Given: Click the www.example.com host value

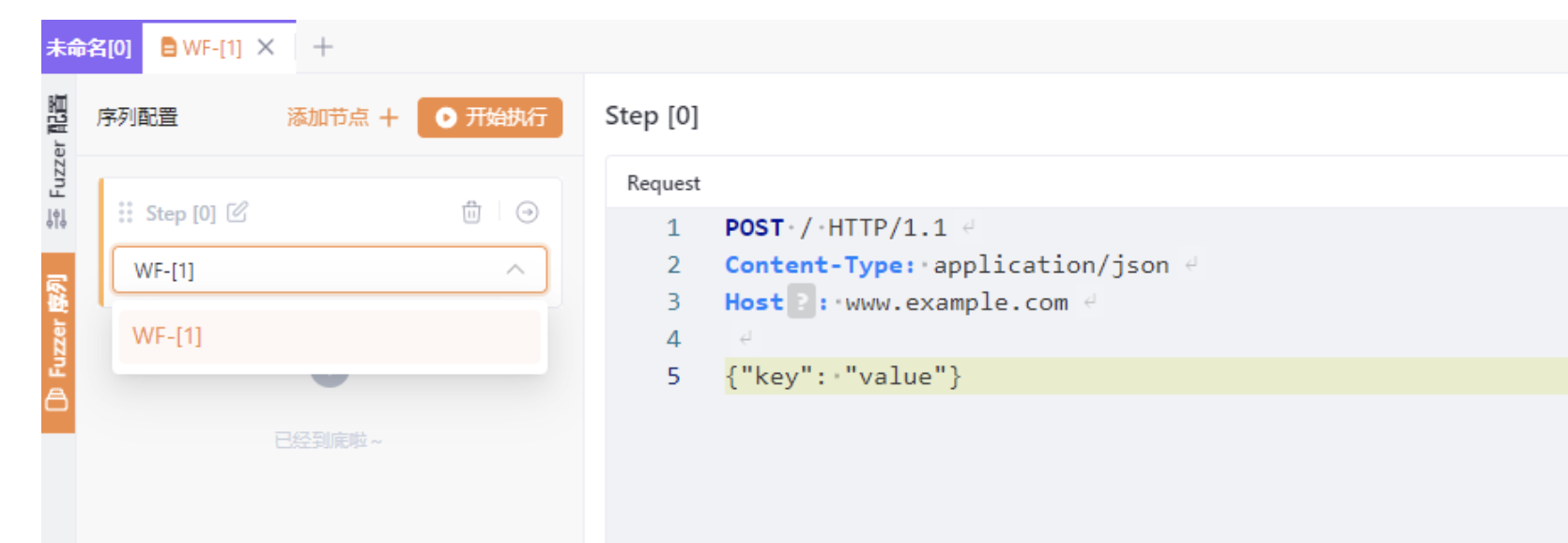Looking at the screenshot, I should point(956,303).
